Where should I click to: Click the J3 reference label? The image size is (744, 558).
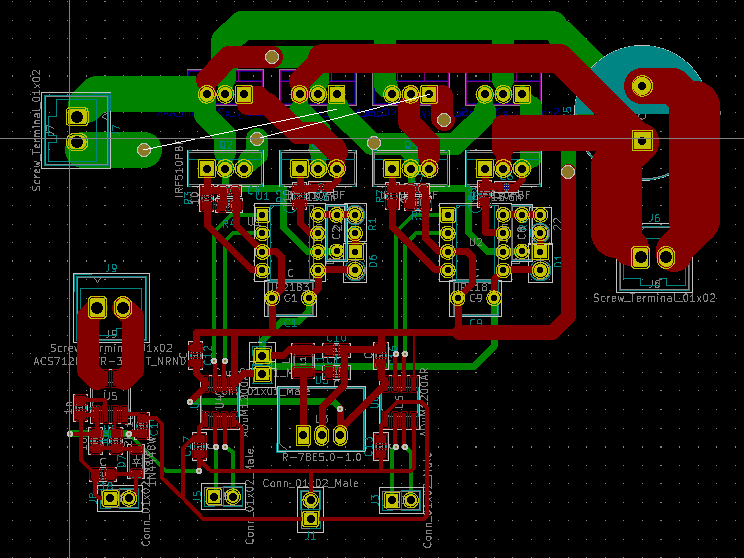375,500
